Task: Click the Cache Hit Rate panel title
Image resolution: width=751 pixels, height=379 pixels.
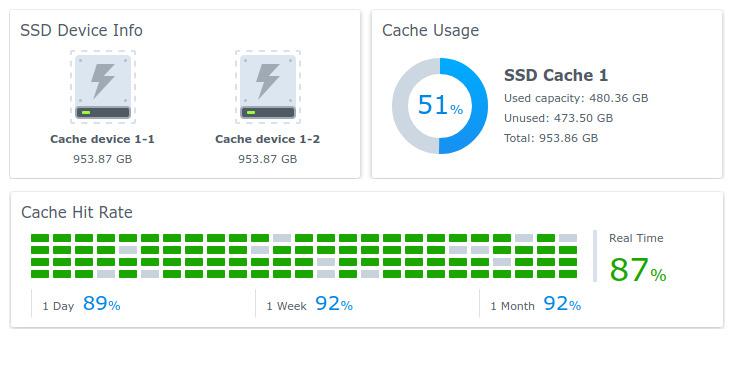Action: tap(77, 212)
